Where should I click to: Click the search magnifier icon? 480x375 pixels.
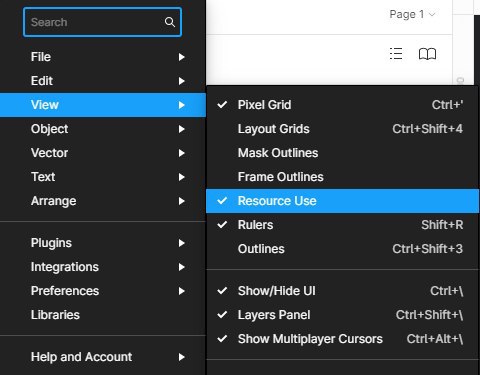click(170, 22)
